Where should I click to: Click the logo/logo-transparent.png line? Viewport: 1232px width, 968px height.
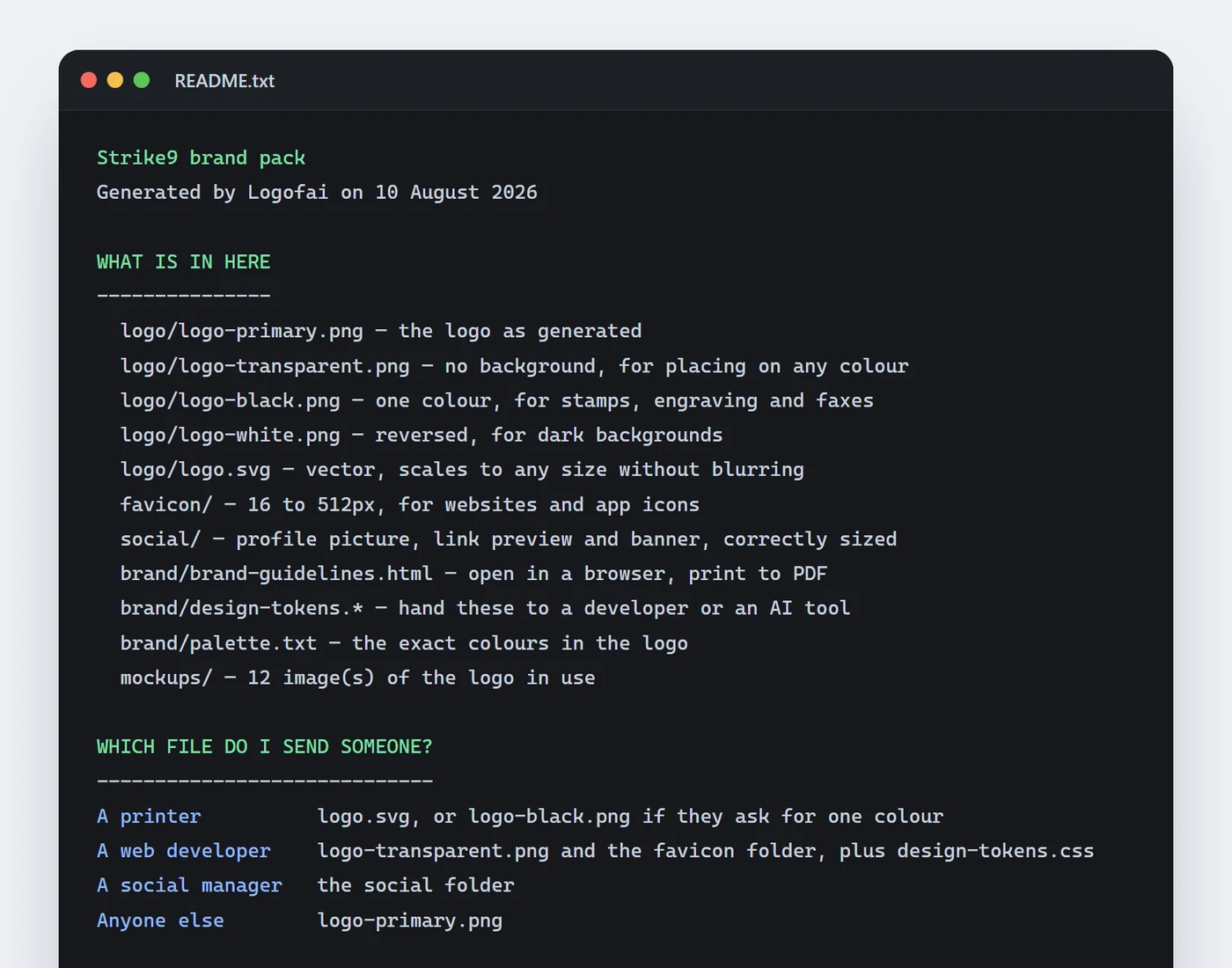point(515,365)
